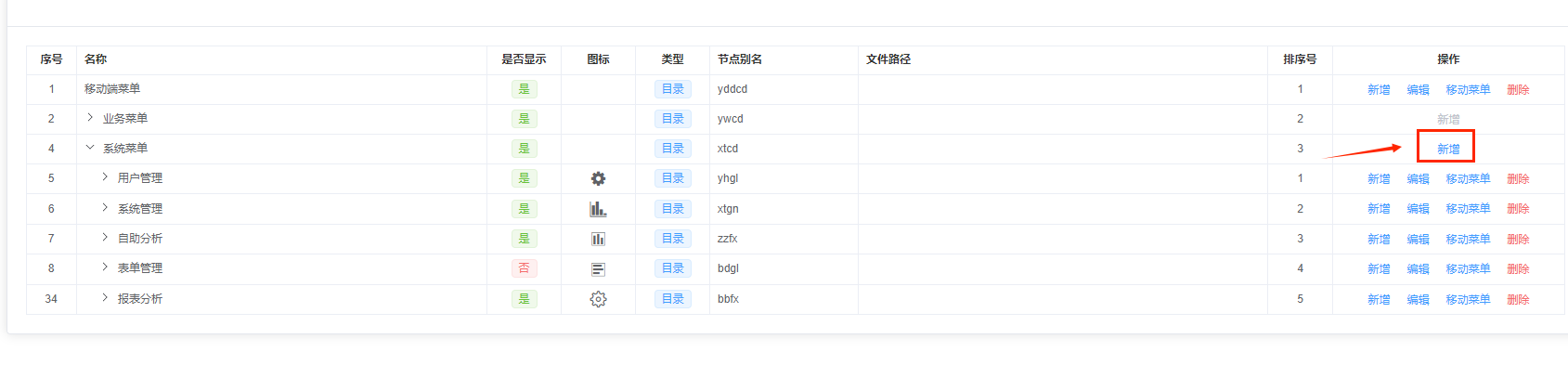
Task: Click greyed 新增 in the 业务菜单 row
Action: tap(1448, 120)
